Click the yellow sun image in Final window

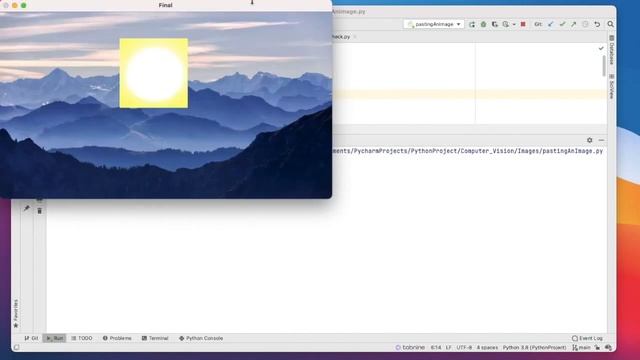pos(154,73)
